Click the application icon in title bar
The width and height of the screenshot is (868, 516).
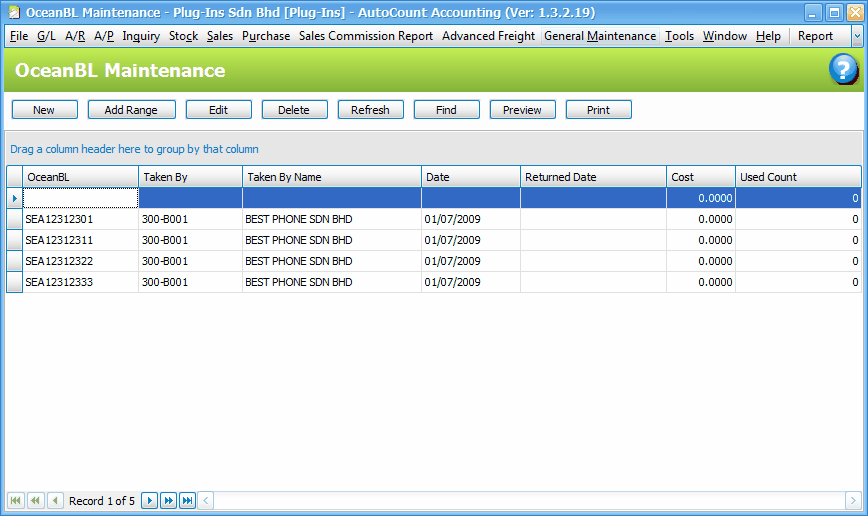[14, 12]
